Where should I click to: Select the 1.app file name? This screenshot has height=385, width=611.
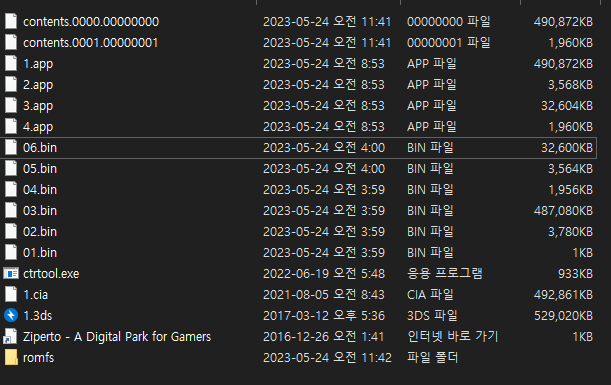pos(38,64)
